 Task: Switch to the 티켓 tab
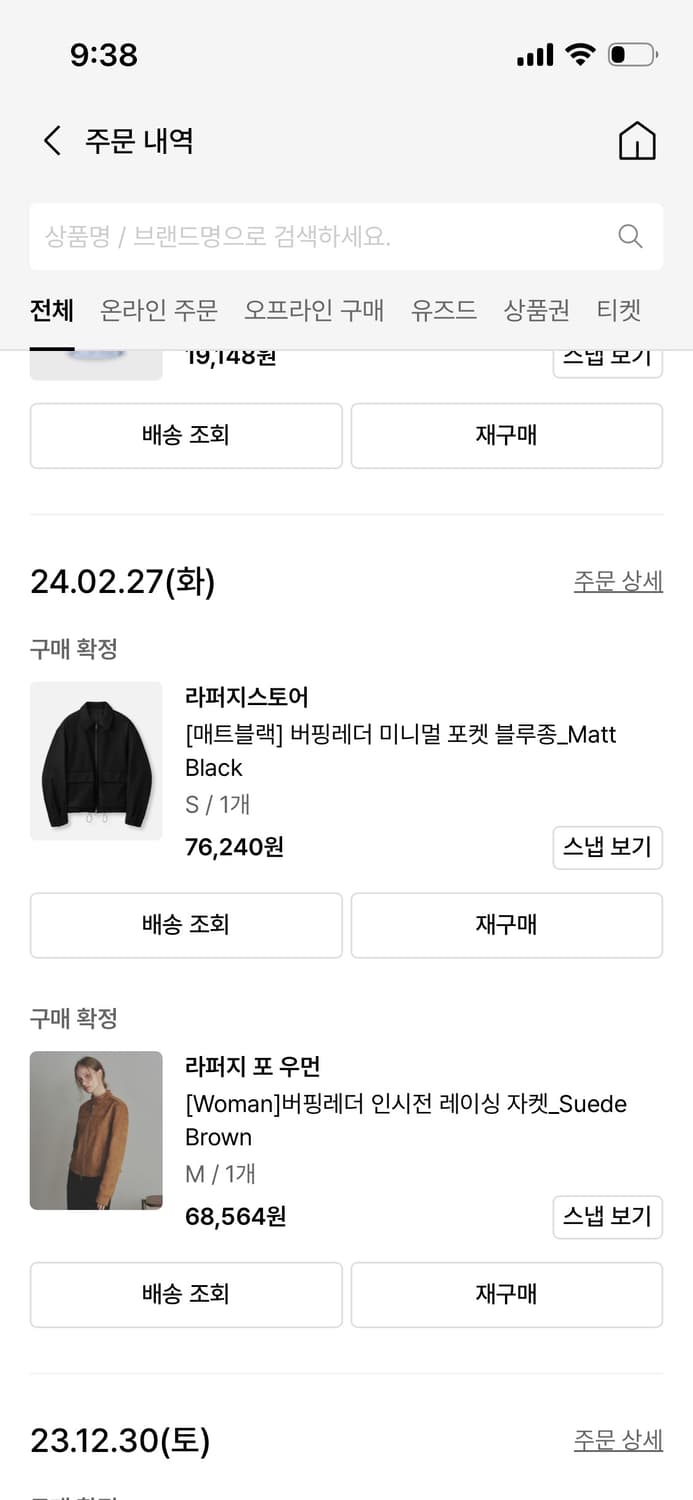[x=618, y=311]
